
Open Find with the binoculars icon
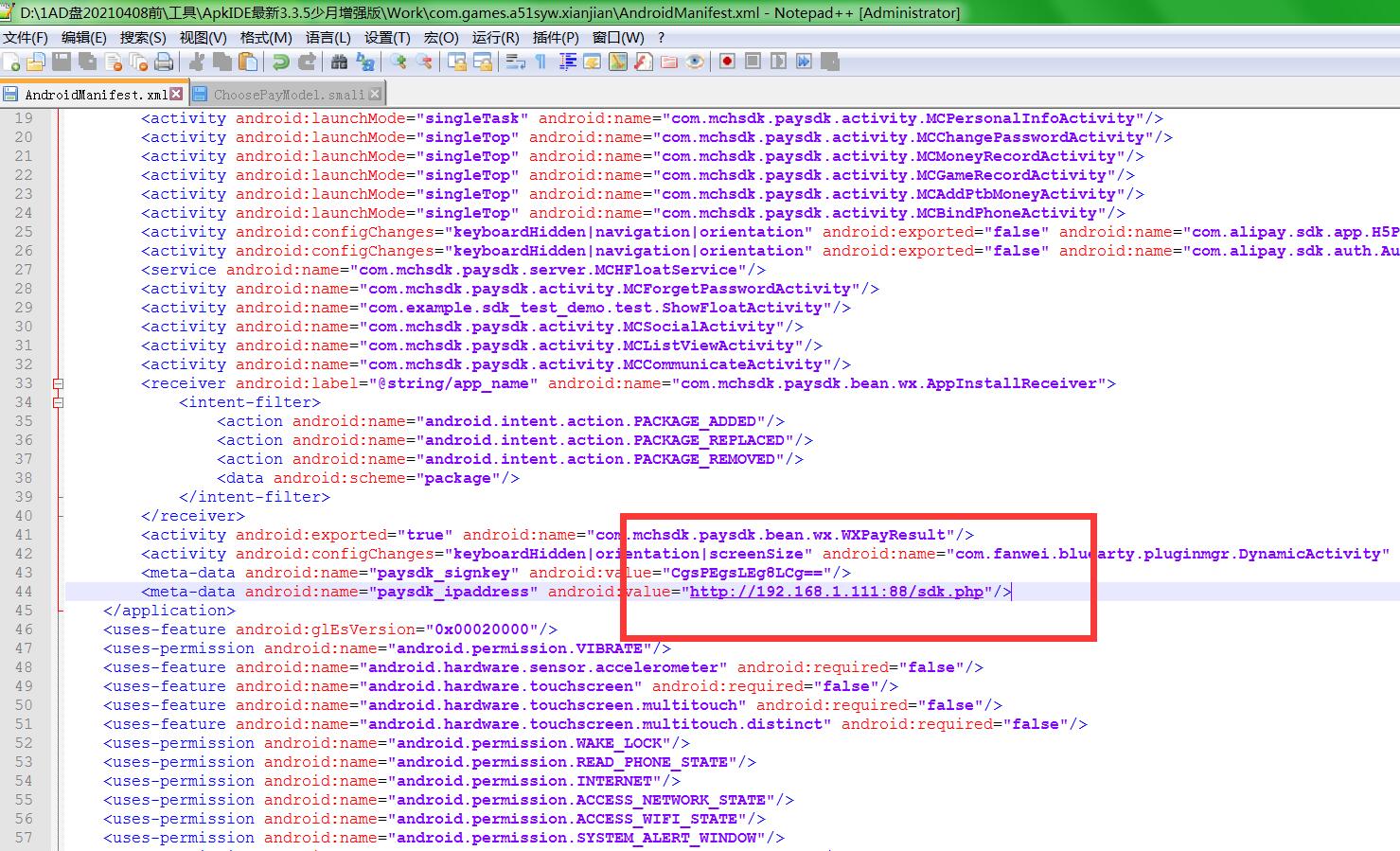coord(339,62)
